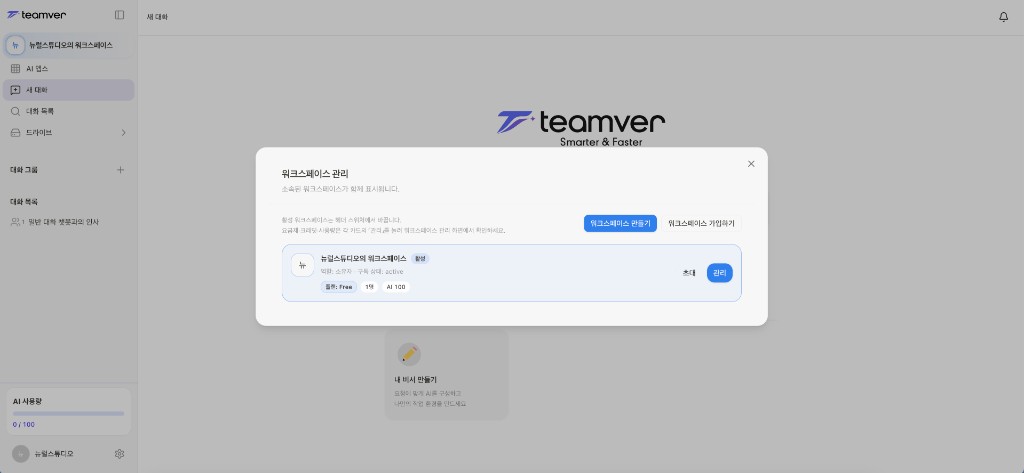Click the AI 사용량 progress bar
This screenshot has width=1024, height=473.
69,414
